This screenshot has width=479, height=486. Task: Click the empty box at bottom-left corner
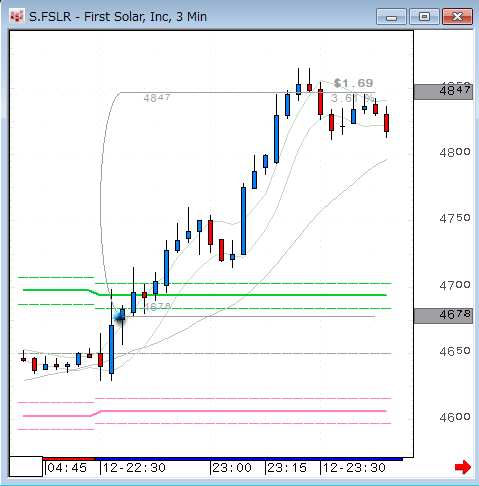tap(26, 466)
